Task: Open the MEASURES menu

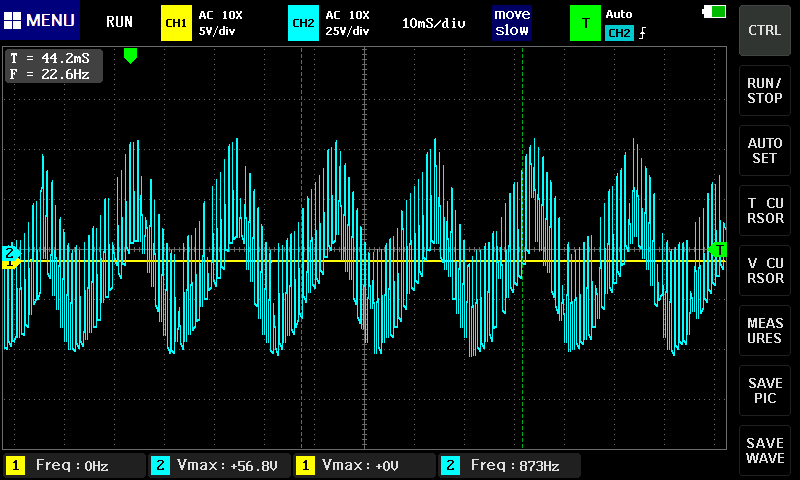Action: click(765, 330)
